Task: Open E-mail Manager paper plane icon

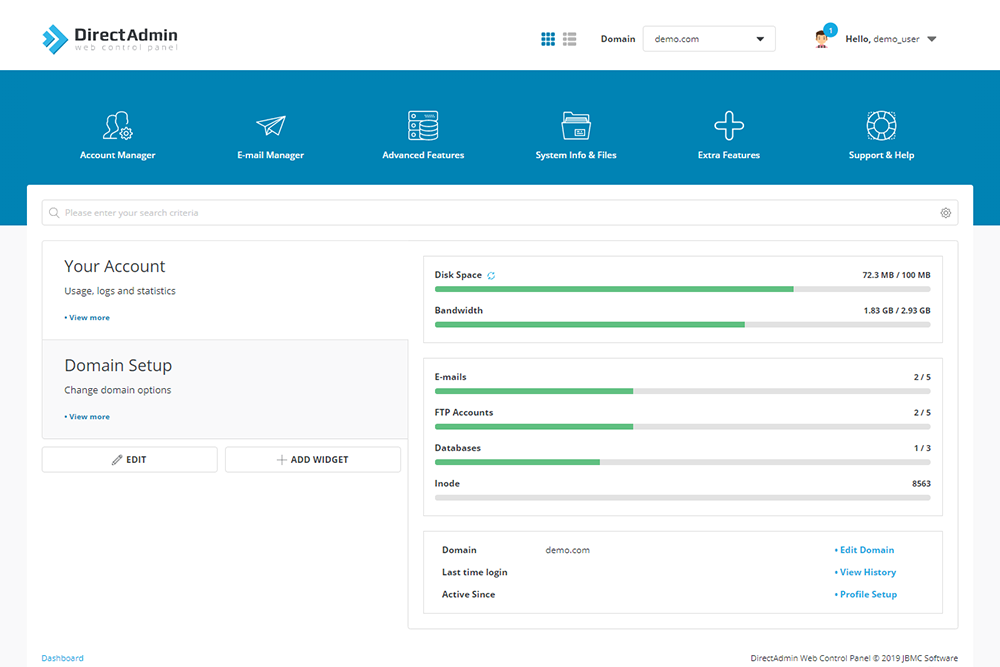Action: click(x=270, y=126)
